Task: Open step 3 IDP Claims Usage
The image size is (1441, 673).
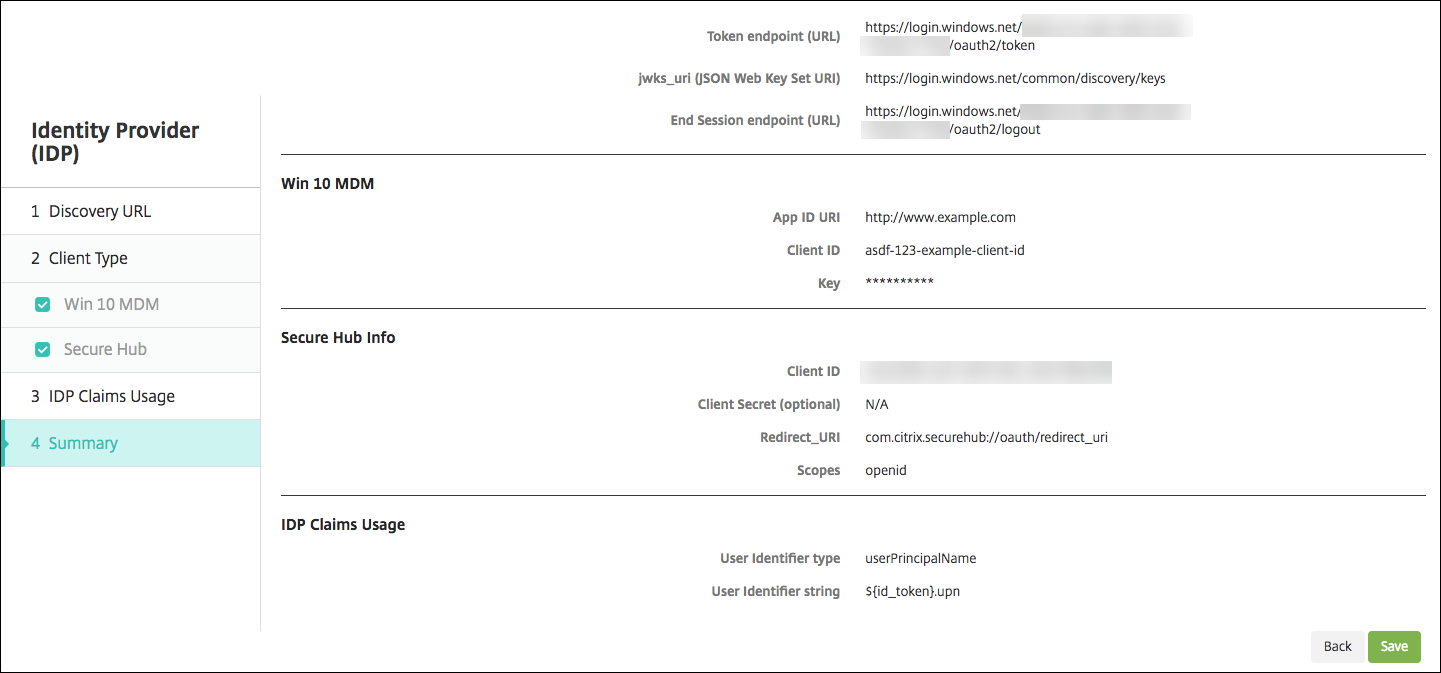Action: pyautogui.click(x=111, y=396)
